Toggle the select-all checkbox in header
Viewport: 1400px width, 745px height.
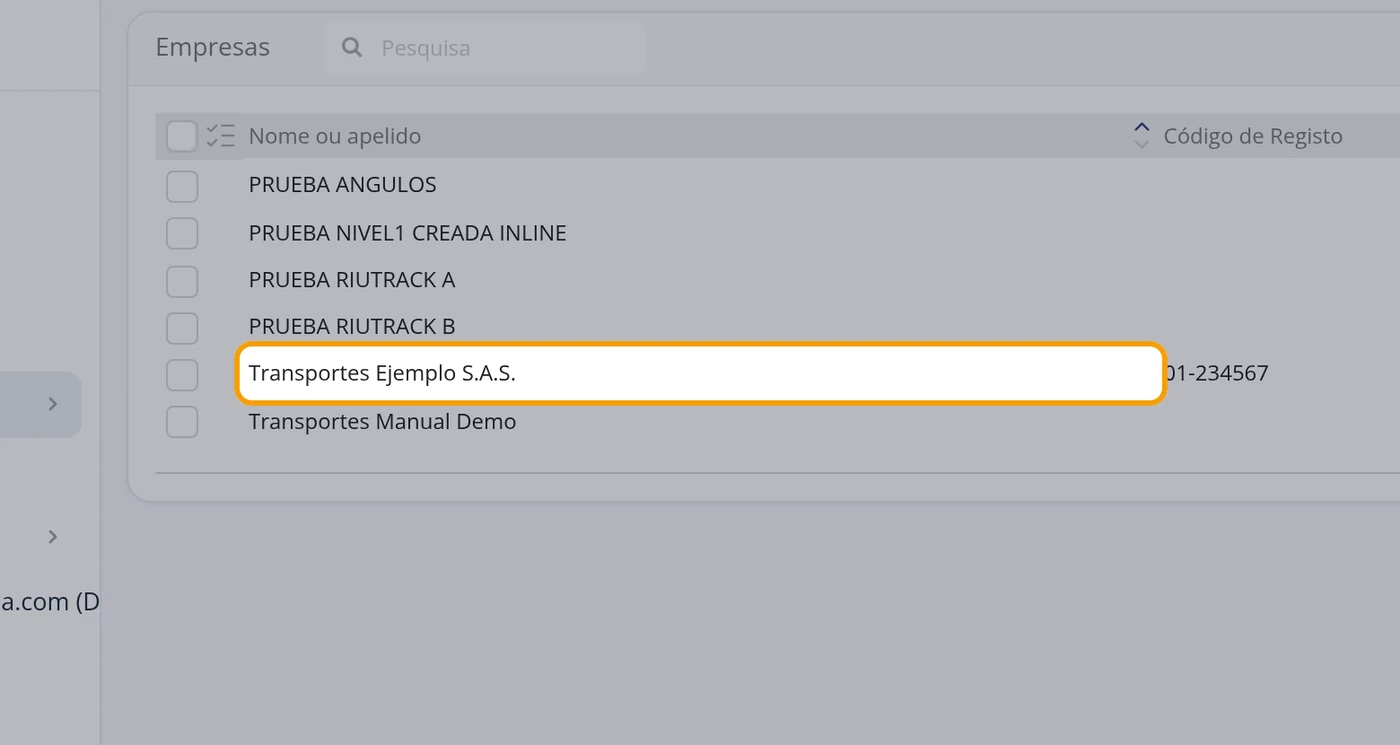pos(182,136)
